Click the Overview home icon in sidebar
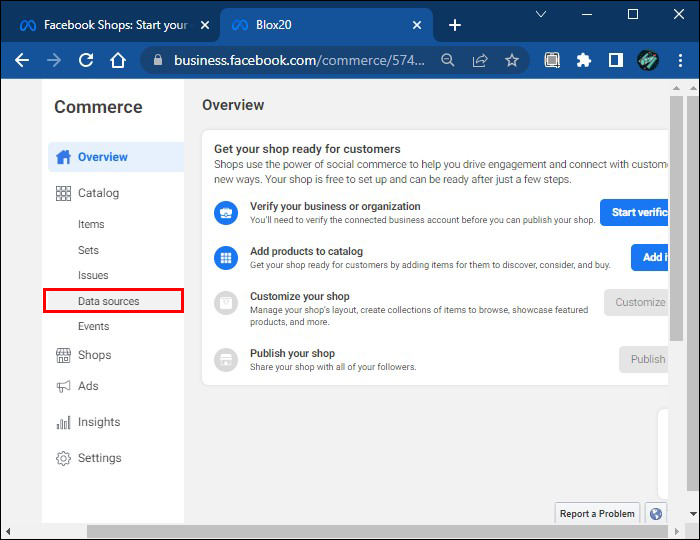Viewport: 700px width, 540px height. [x=64, y=157]
